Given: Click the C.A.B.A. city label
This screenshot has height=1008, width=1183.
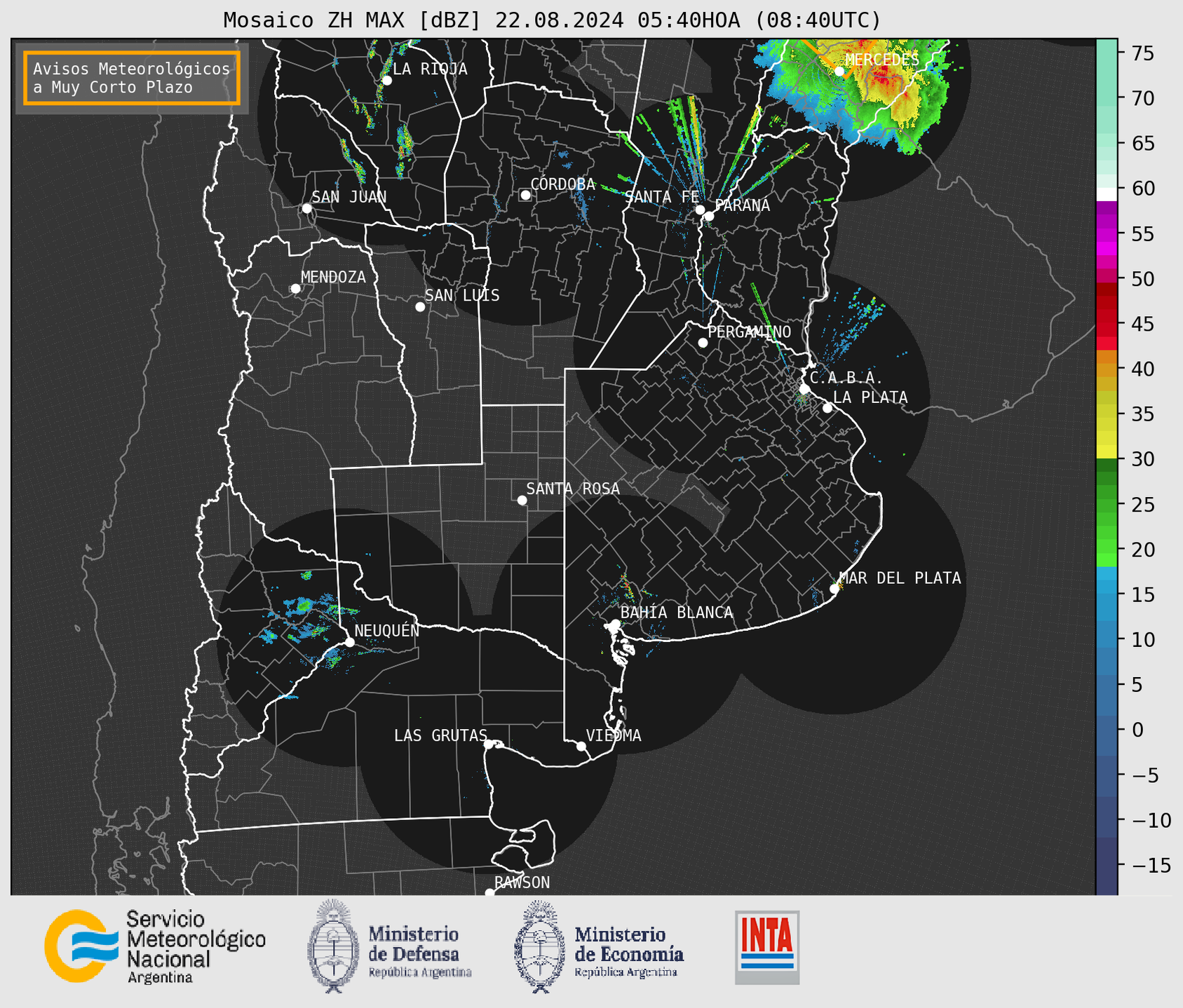Looking at the screenshot, I should (x=846, y=378).
